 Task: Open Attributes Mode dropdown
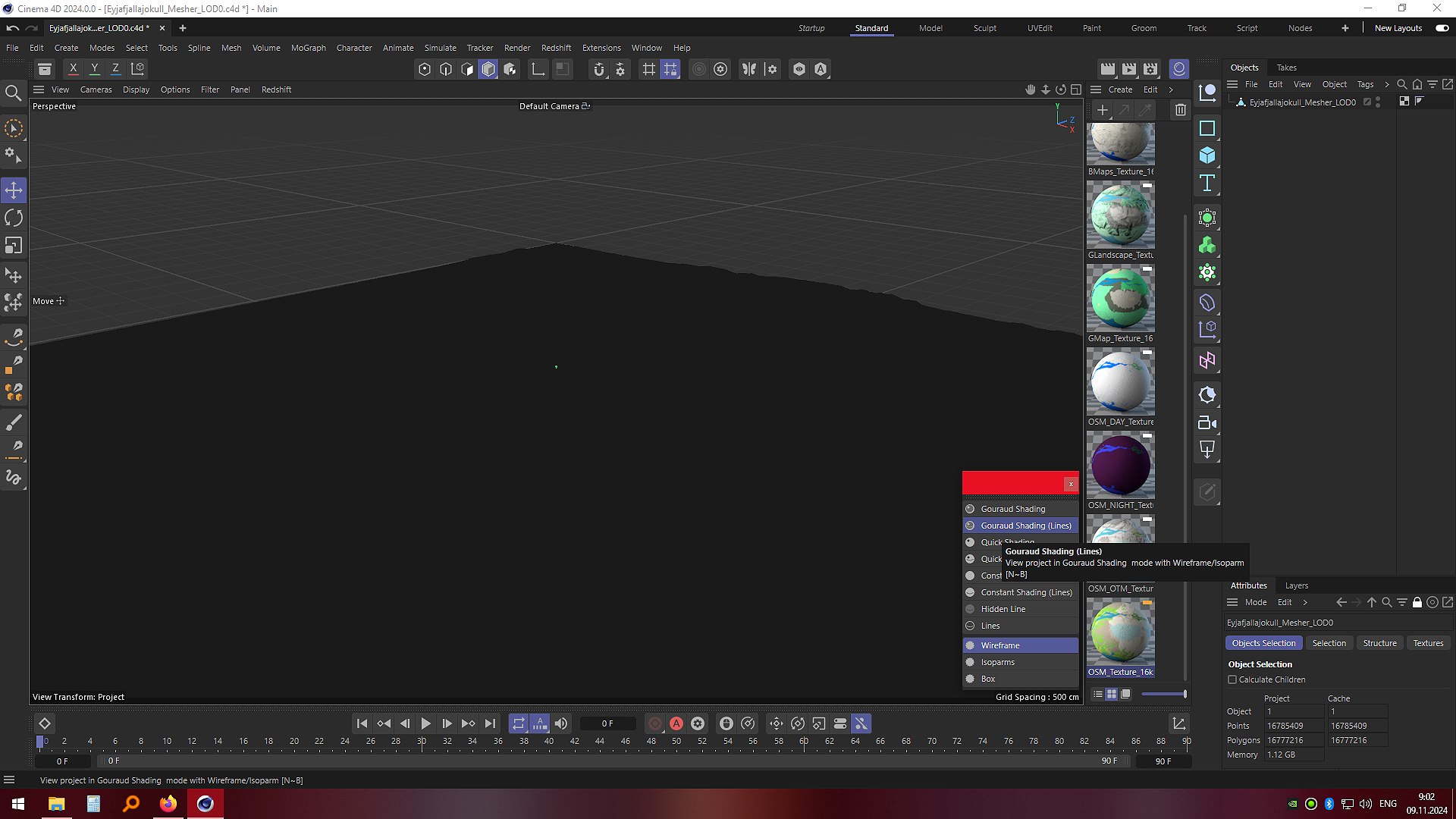1256,602
